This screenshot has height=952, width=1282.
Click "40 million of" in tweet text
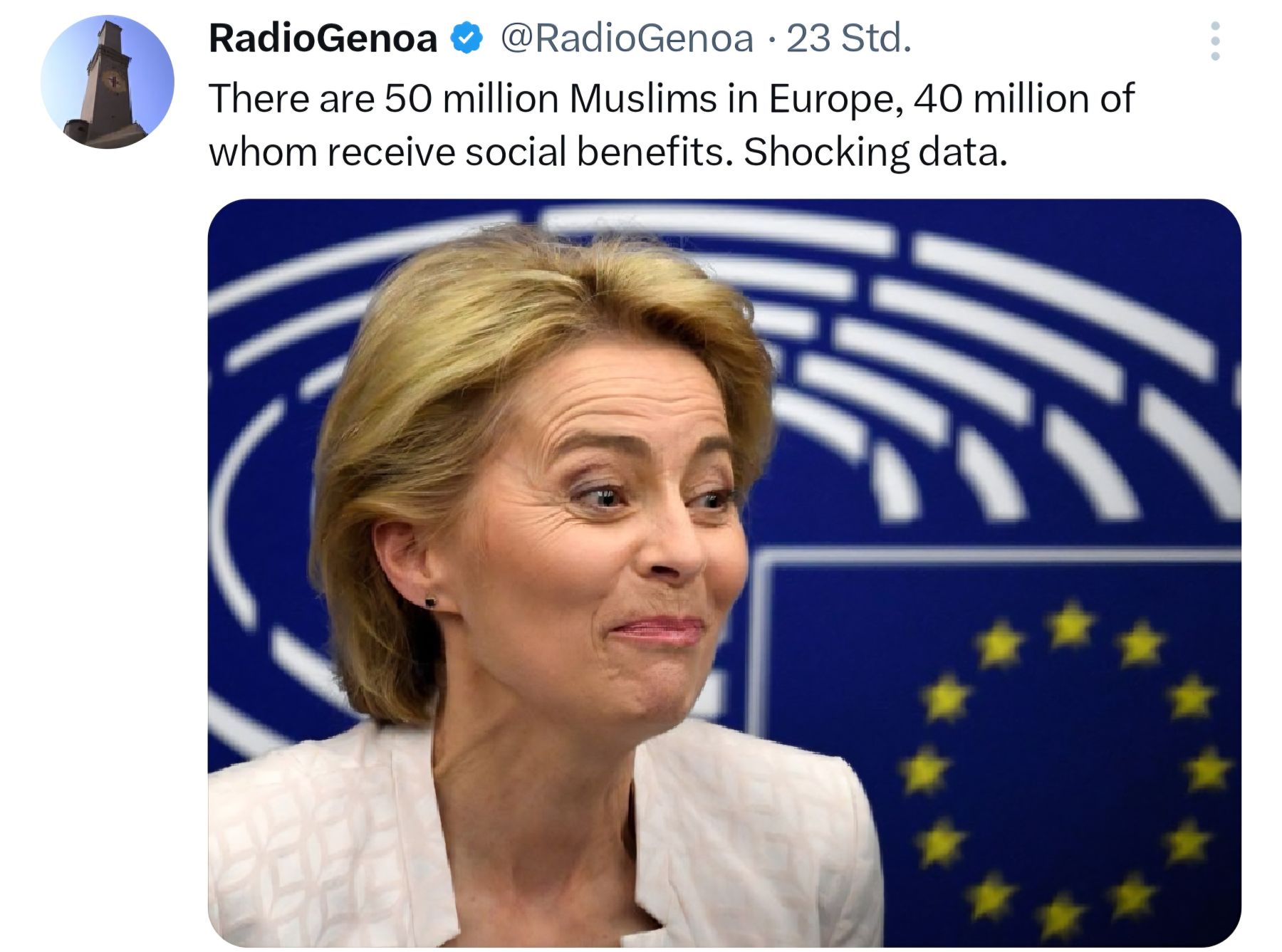1023,98
